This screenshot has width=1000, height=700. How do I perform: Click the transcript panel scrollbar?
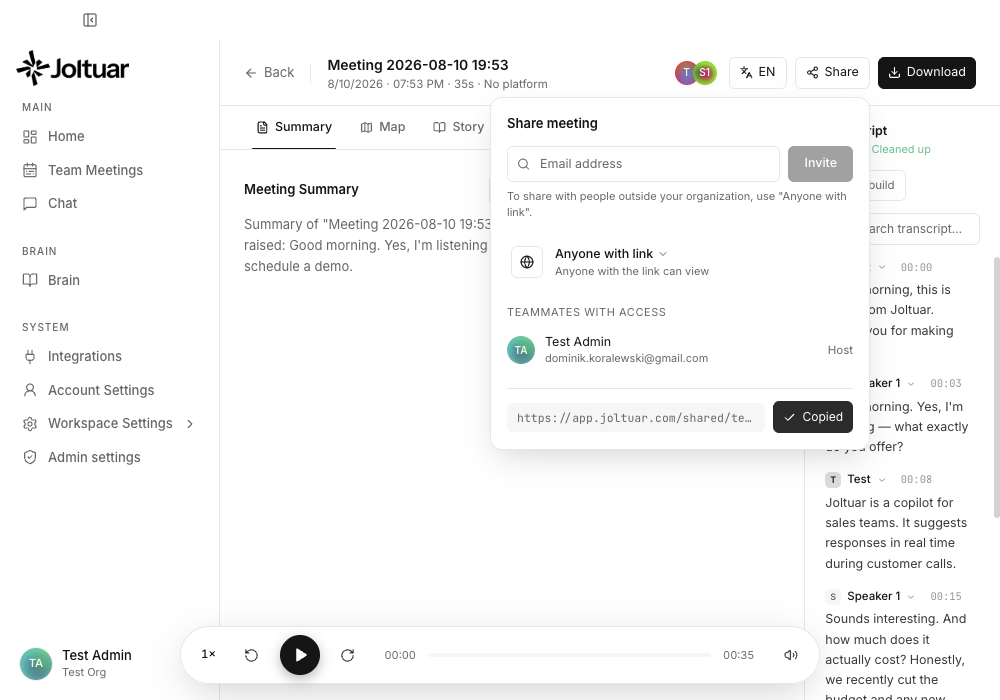996,387
